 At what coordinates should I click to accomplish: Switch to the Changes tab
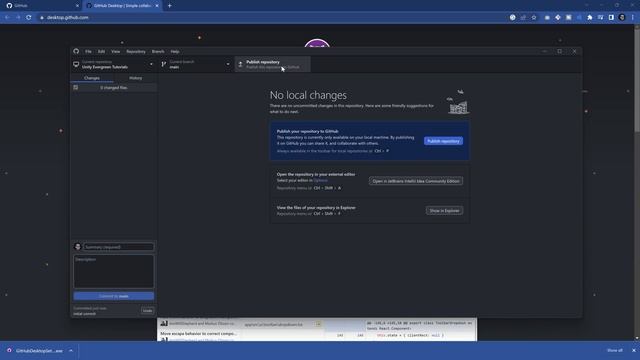(x=92, y=78)
